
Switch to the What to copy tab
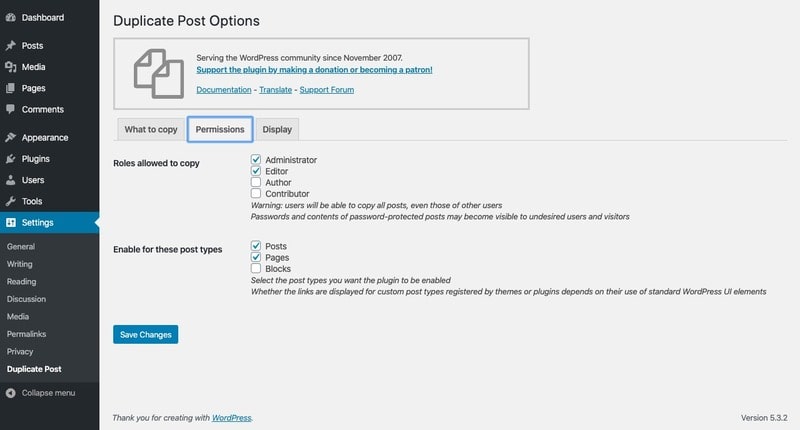click(151, 130)
